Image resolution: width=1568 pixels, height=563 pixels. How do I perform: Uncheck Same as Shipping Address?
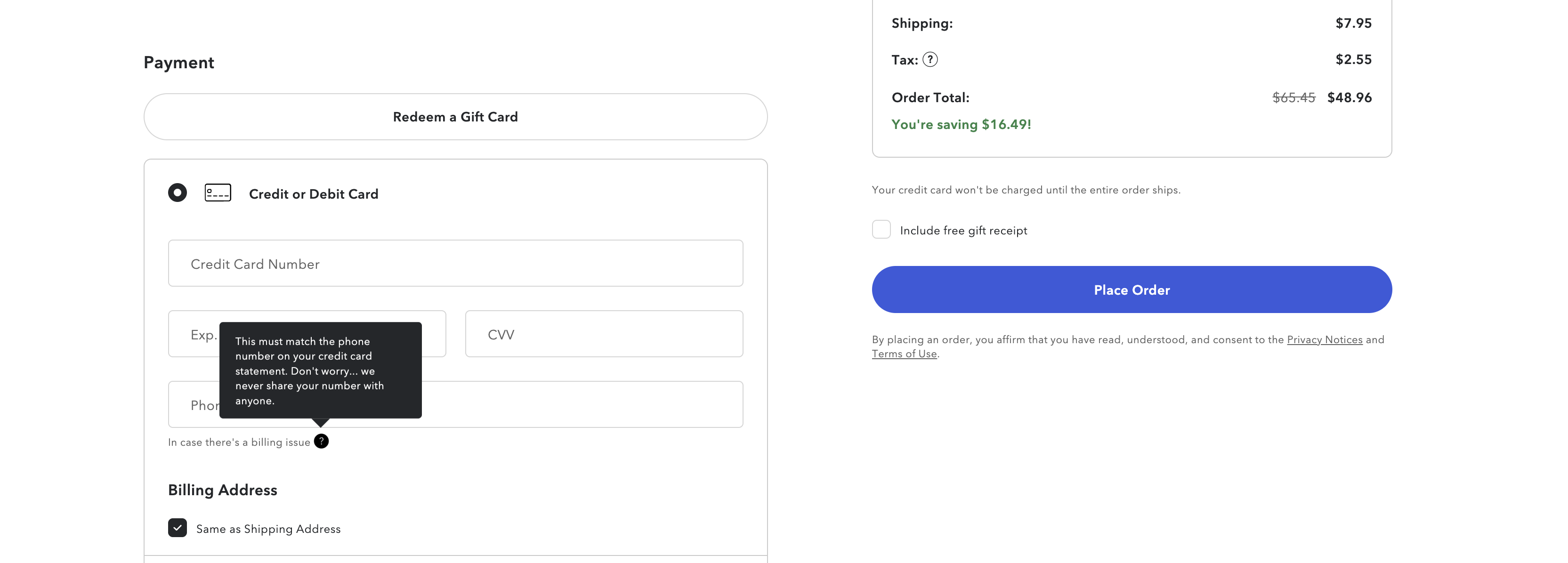(177, 528)
